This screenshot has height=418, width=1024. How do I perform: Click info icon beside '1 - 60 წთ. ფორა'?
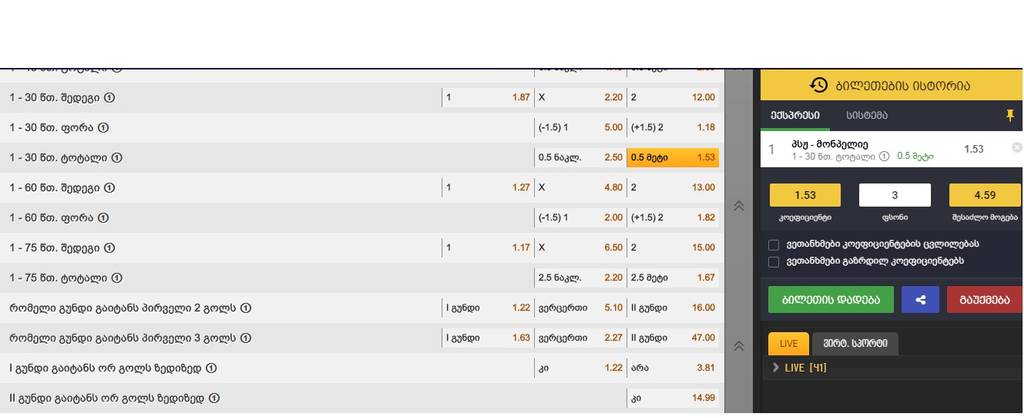pos(103,217)
